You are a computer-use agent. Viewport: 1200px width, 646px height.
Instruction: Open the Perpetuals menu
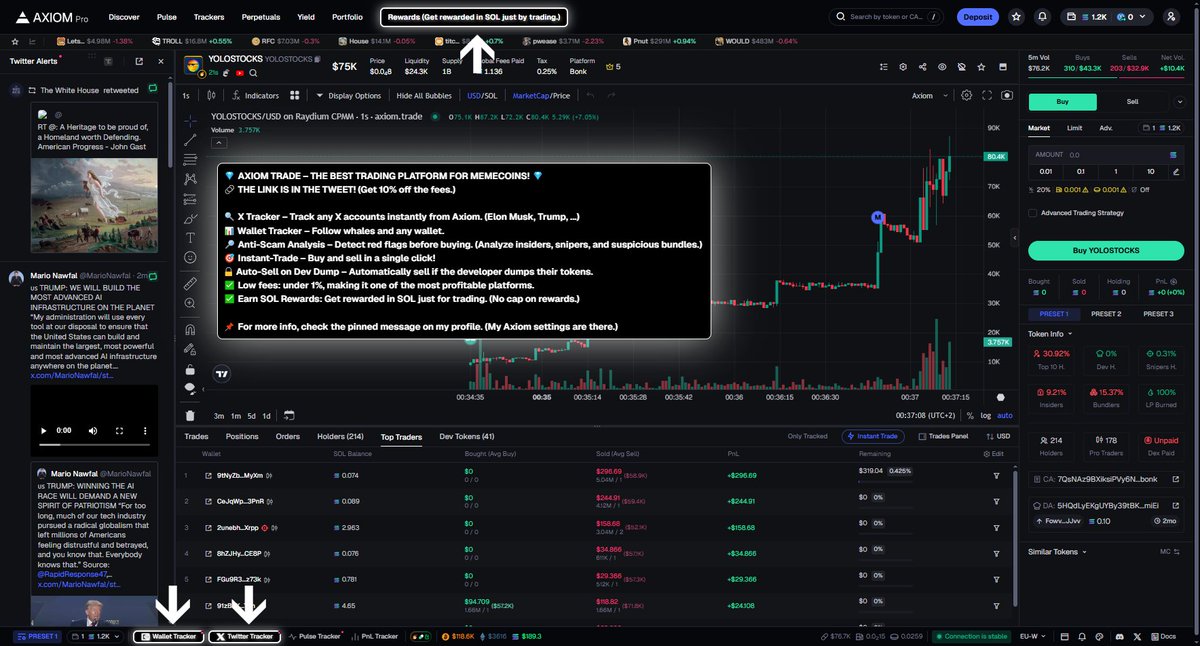[261, 17]
